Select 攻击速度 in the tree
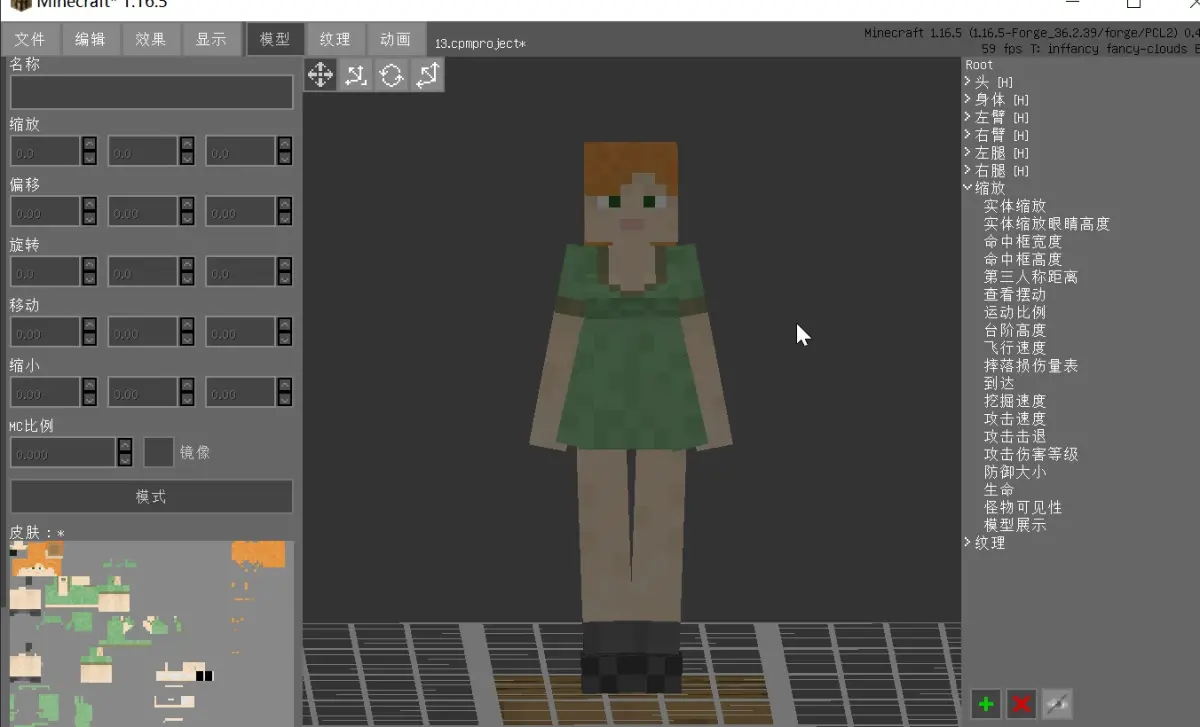The width and height of the screenshot is (1200, 727). (x=1015, y=419)
